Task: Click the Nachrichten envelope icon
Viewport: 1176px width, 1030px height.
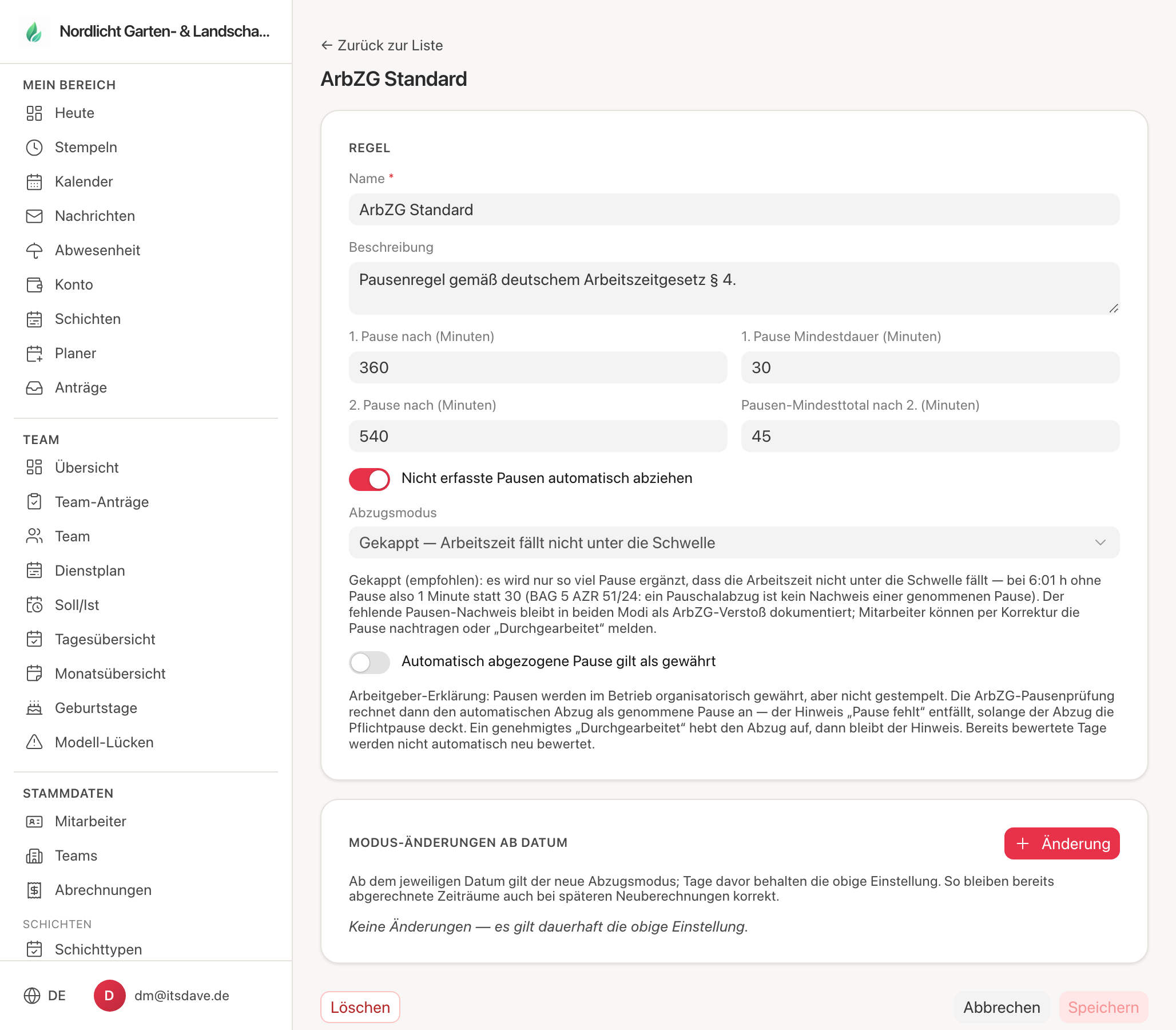Action: [34, 216]
